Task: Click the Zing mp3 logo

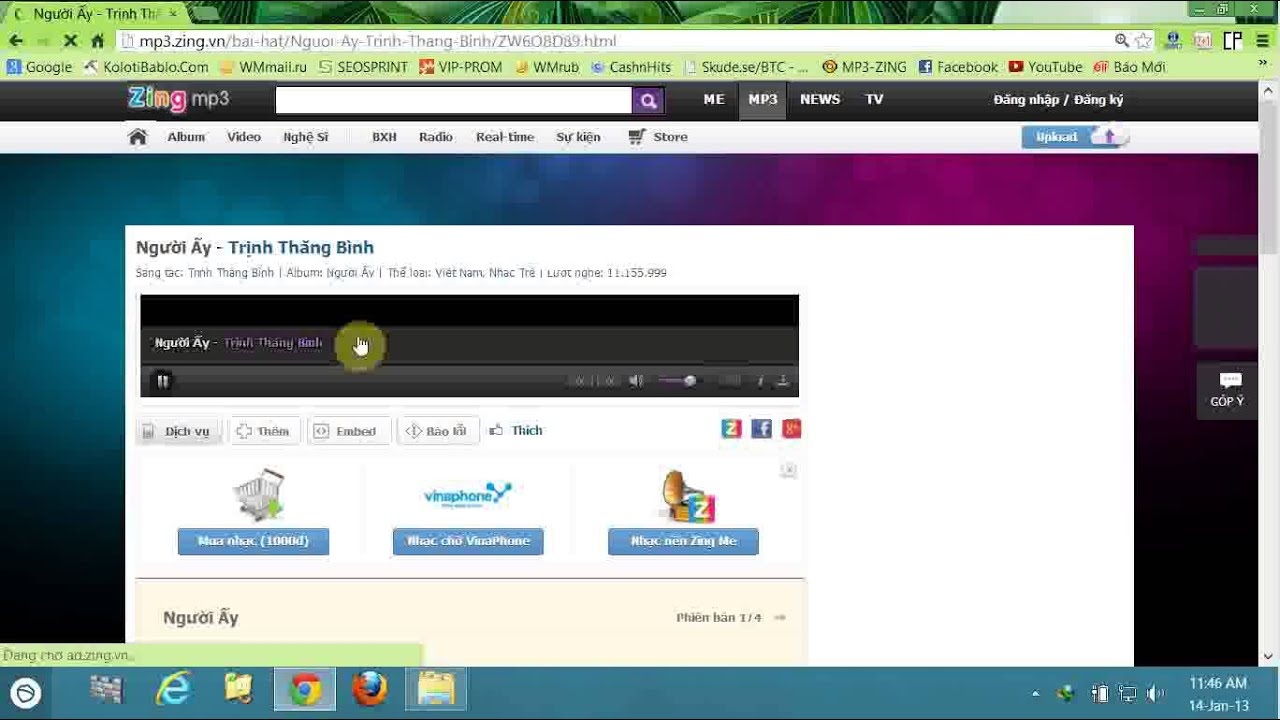Action: pyautogui.click(x=179, y=99)
